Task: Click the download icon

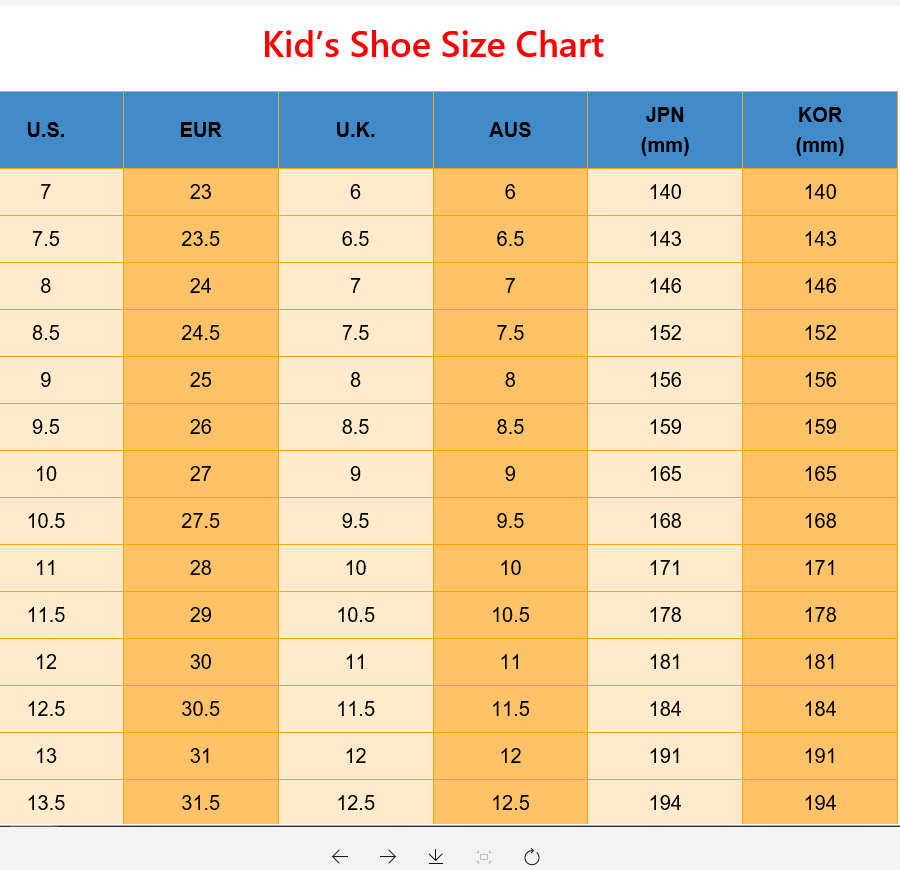Action: pos(436,856)
